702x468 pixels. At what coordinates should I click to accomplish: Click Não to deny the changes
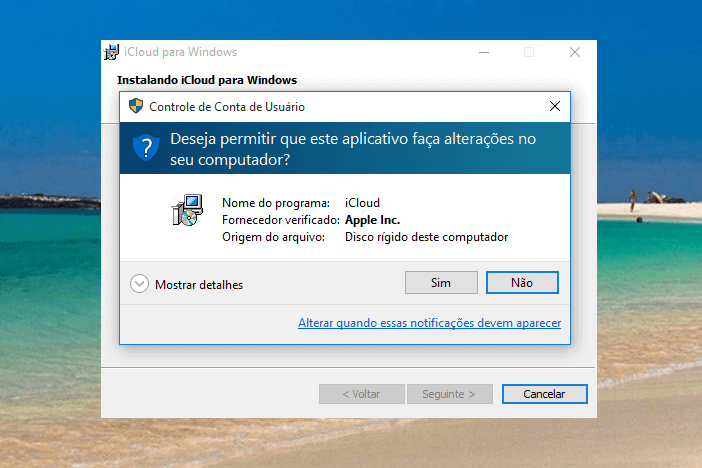[522, 283]
